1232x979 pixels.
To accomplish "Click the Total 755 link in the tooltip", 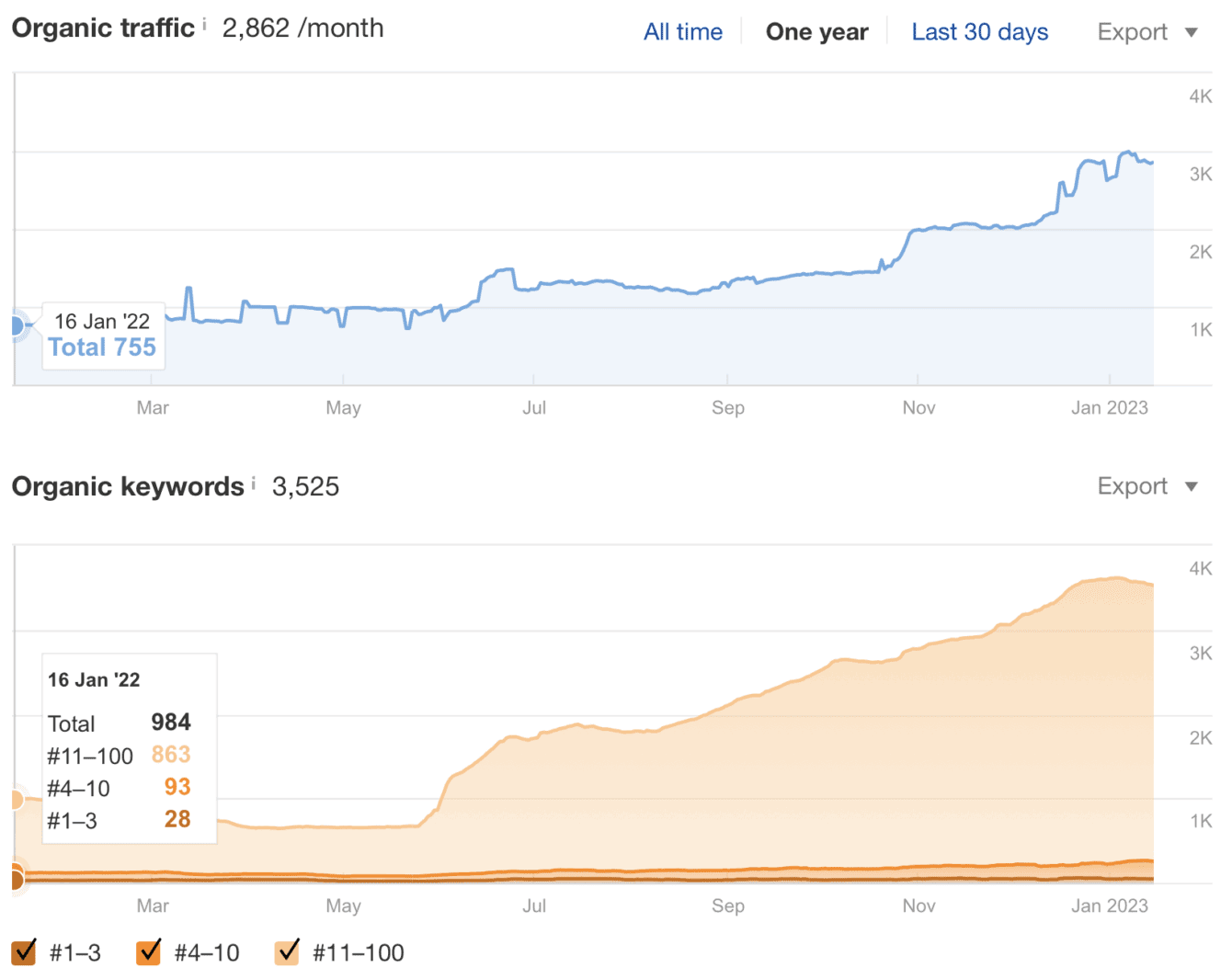I will 102,347.
